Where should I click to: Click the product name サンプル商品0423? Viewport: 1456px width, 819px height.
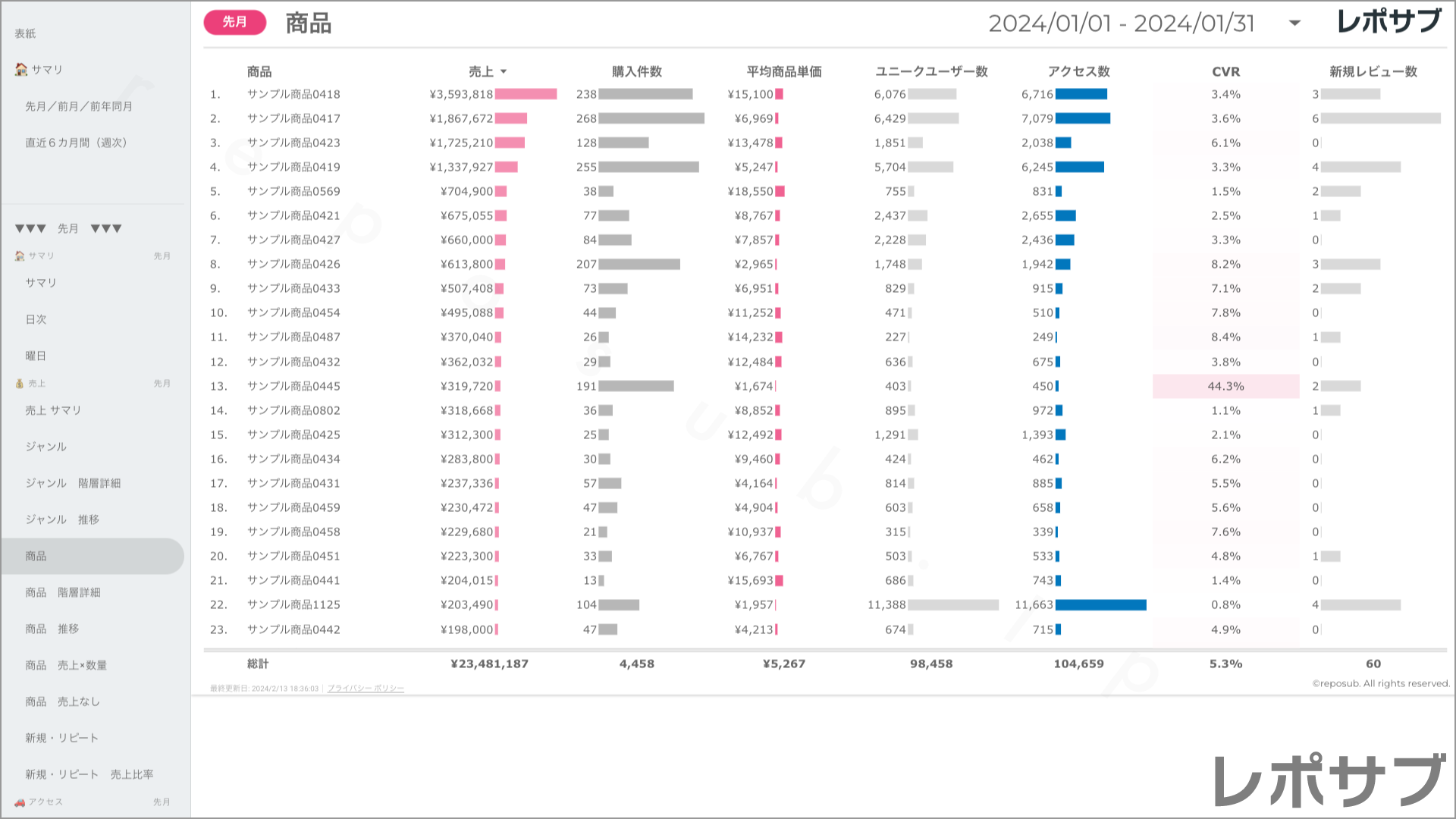tap(293, 143)
